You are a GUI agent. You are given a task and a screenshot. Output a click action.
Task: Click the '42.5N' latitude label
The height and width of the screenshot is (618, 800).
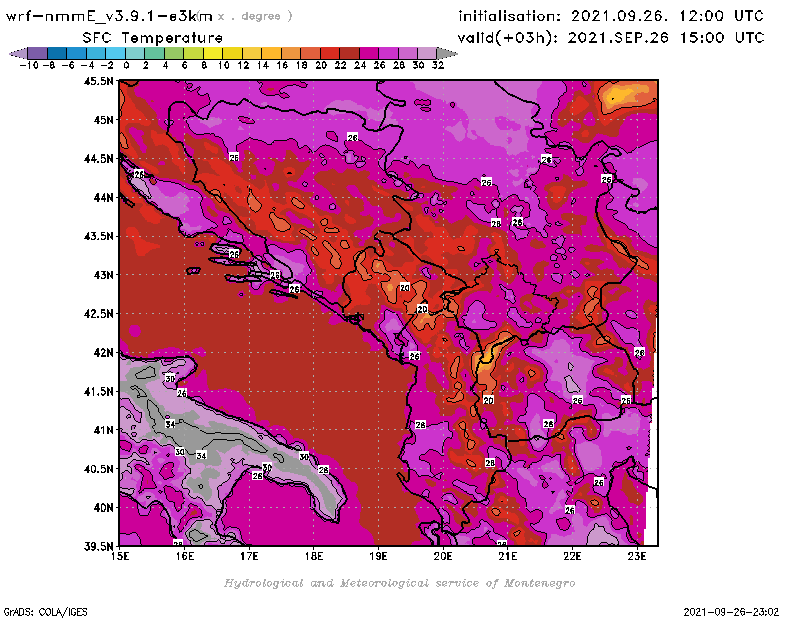(x=99, y=314)
